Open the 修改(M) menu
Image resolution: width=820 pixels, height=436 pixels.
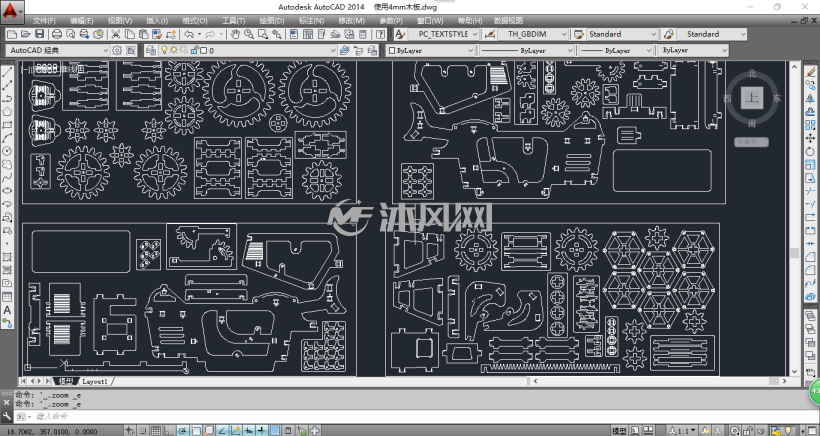click(351, 21)
